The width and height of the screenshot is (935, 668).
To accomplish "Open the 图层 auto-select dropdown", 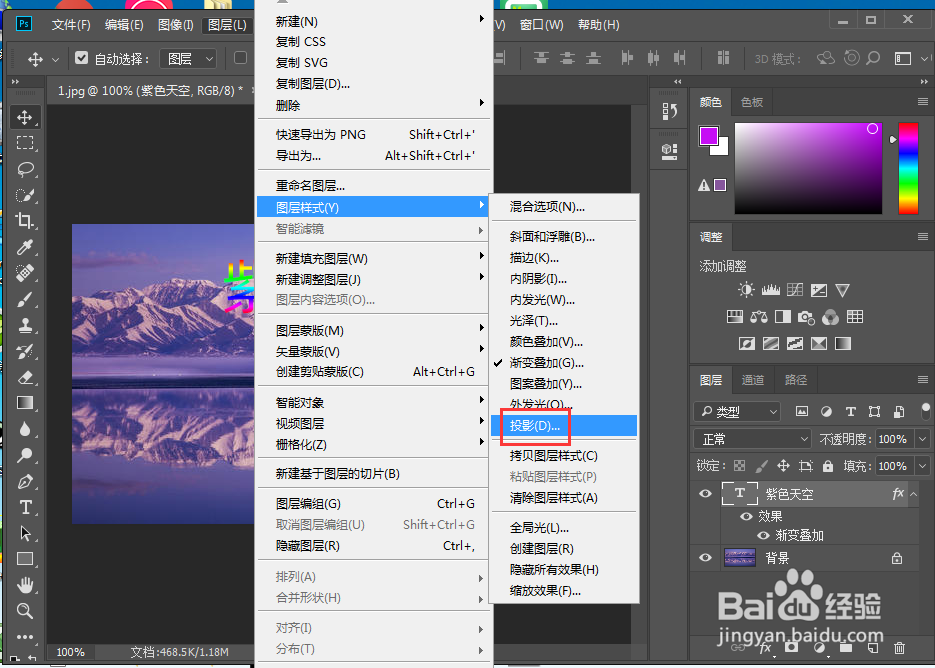I will pos(188,58).
